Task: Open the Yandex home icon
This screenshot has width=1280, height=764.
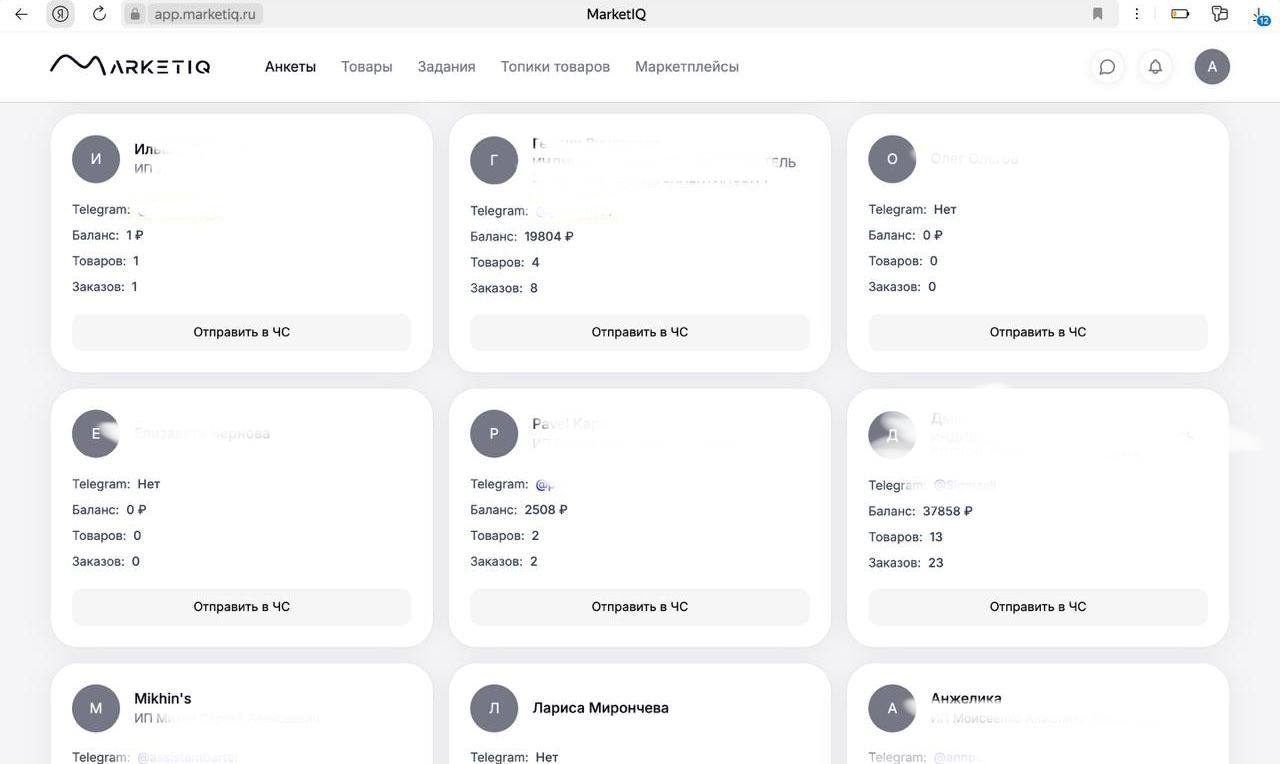Action: (x=60, y=14)
